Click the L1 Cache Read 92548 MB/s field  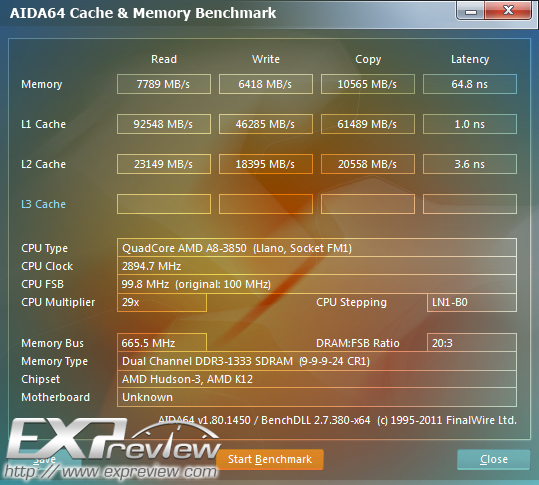pos(164,124)
